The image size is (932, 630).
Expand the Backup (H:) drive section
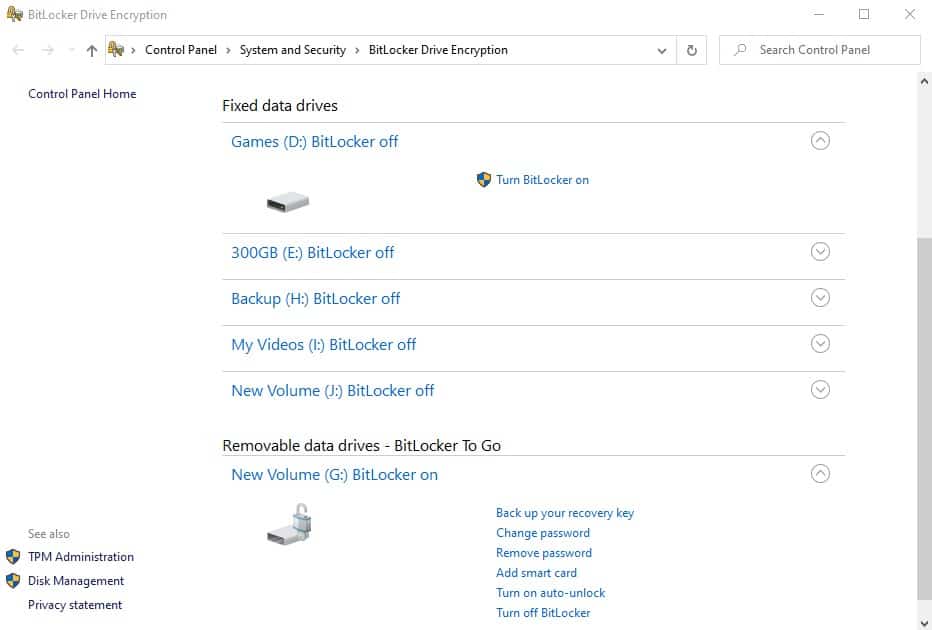pos(820,298)
